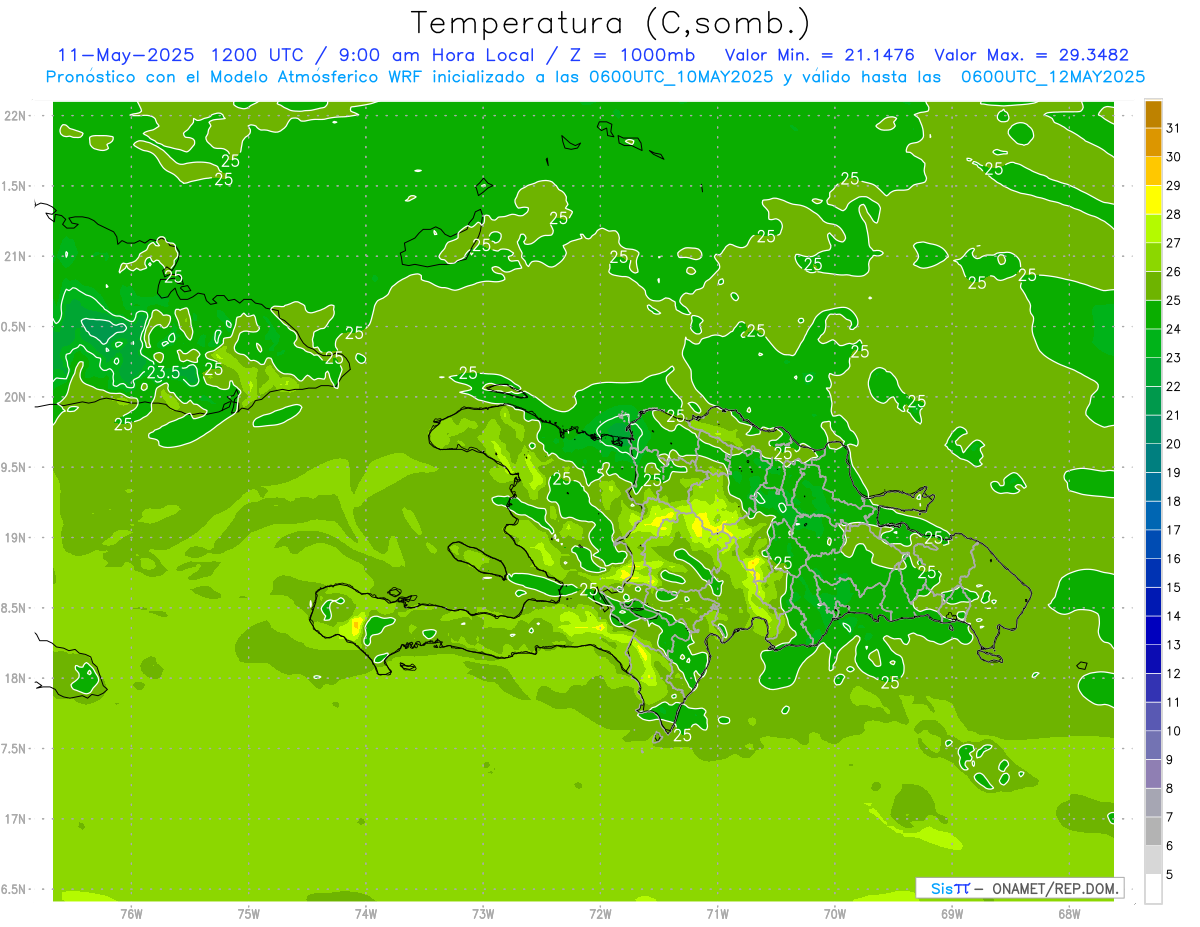Click the "8.5N" latitude tick label

(x=14, y=608)
